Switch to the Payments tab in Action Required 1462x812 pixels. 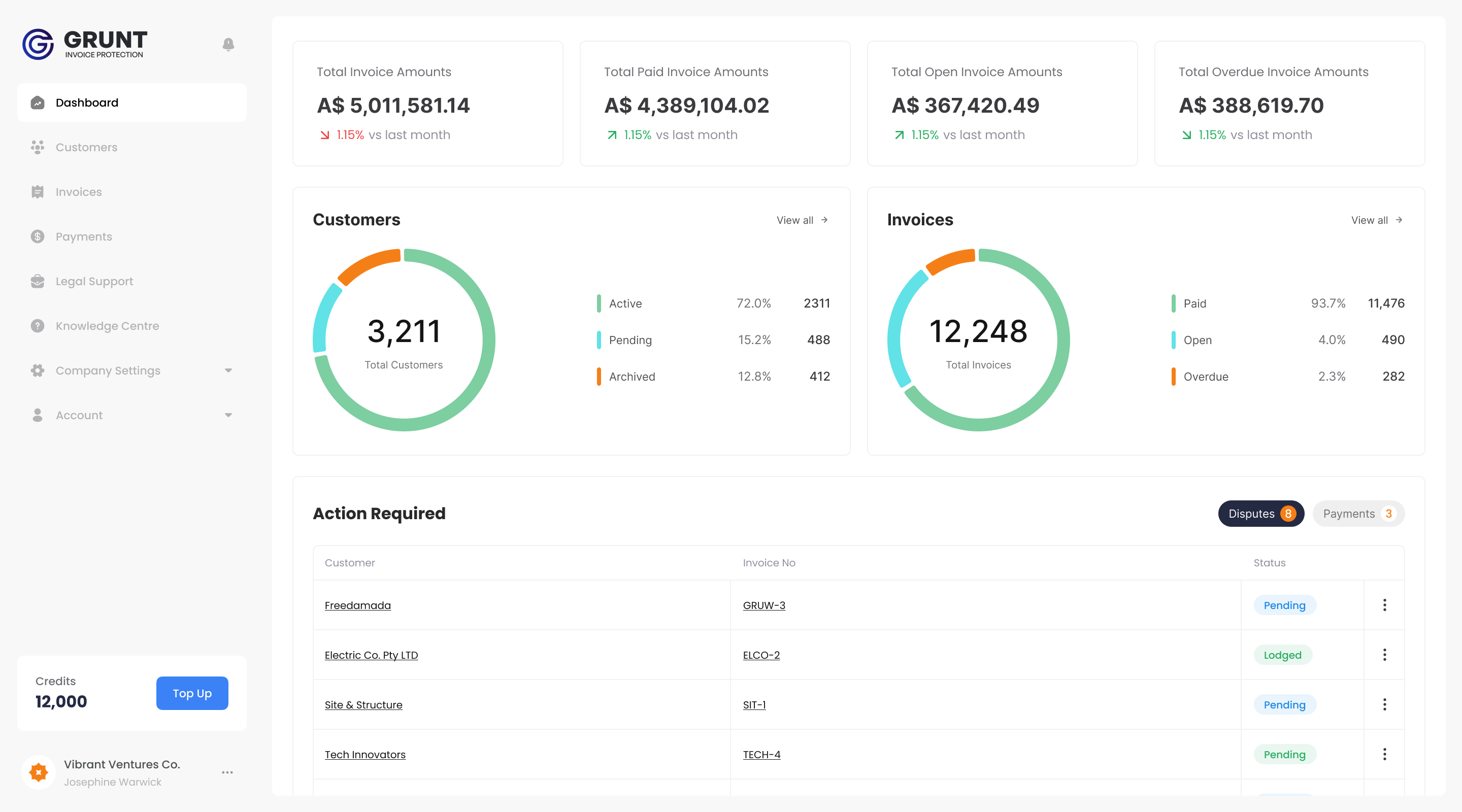1357,514
